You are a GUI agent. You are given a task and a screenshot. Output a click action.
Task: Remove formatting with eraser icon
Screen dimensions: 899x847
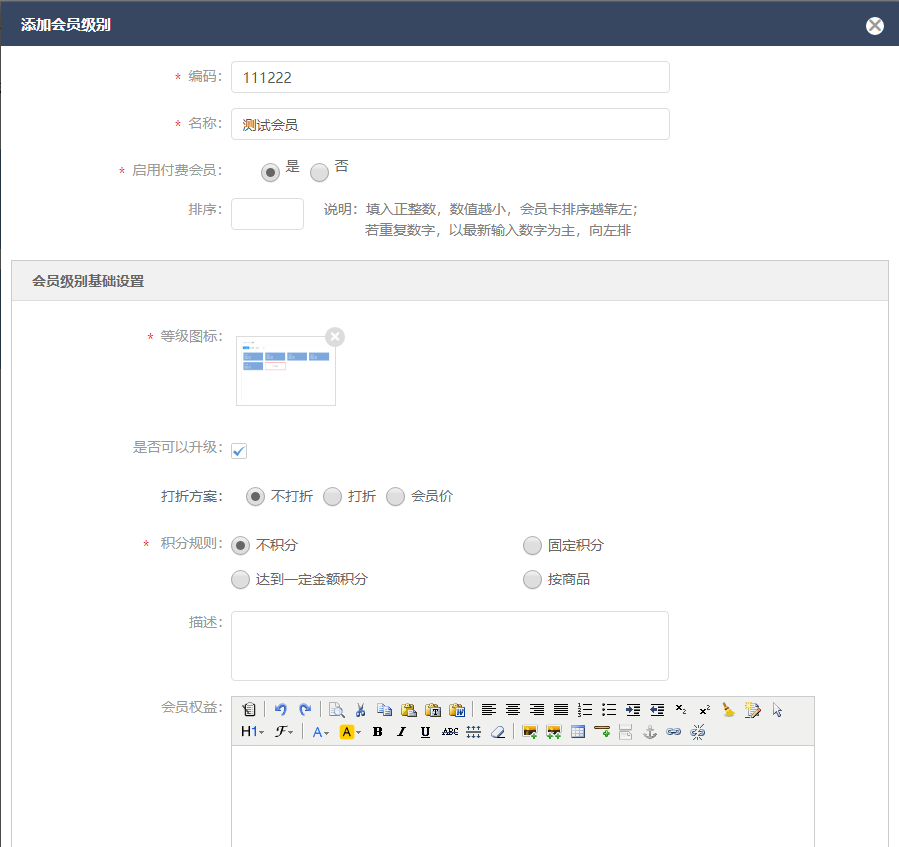pos(498,732)
